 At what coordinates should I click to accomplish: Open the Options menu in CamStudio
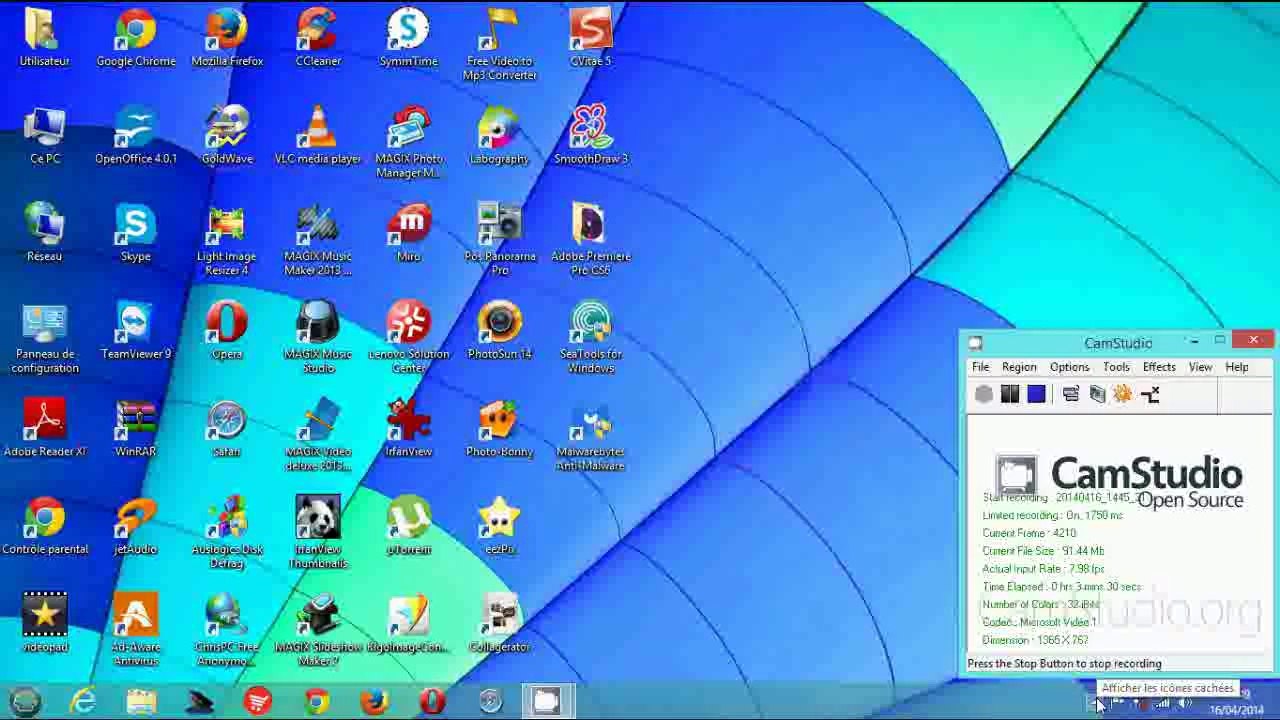(1069, 367)
